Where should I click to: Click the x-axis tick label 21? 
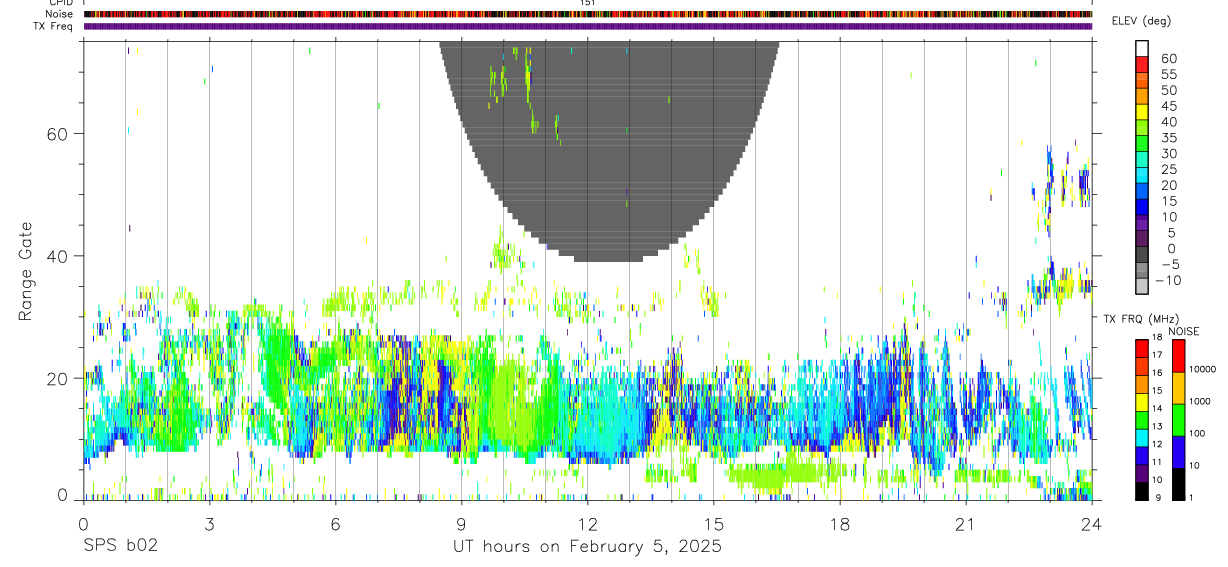click(965, 523)
